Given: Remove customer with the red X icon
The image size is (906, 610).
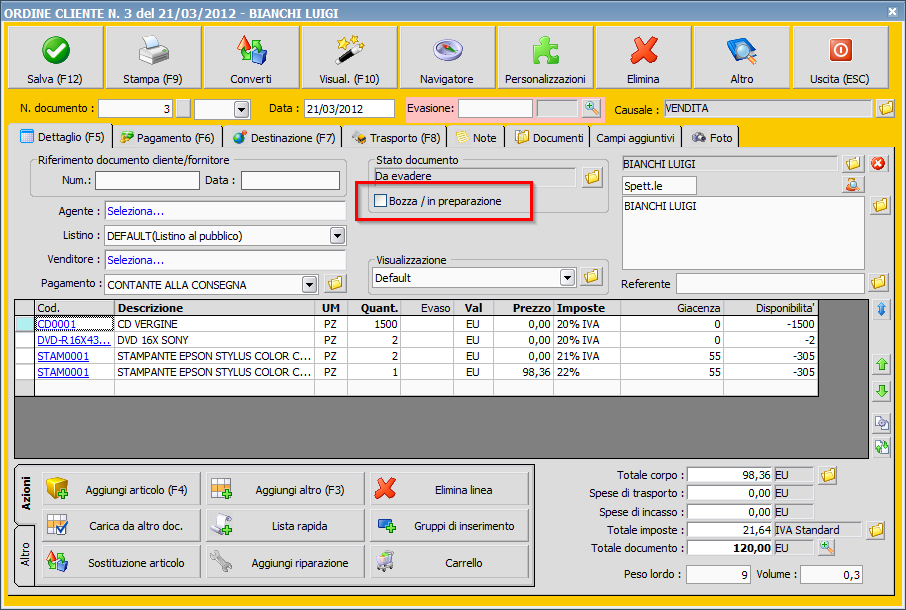Looking at the screenshot, I should click(878, 164).
